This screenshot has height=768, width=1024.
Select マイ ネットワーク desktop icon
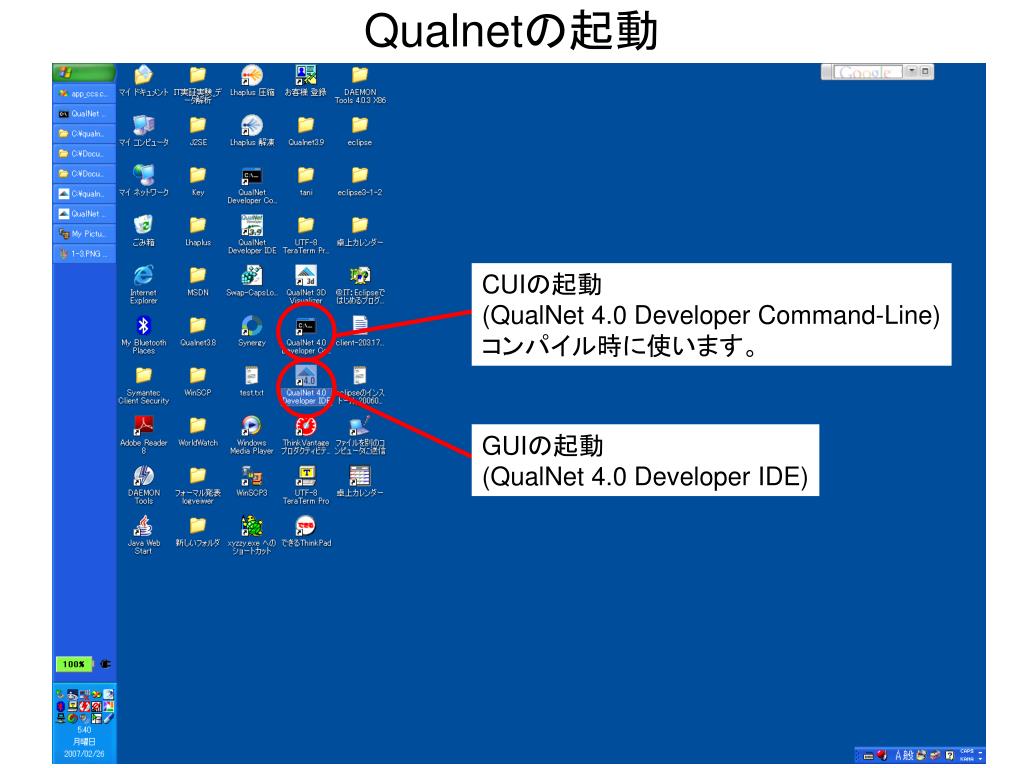click(144, 181)
